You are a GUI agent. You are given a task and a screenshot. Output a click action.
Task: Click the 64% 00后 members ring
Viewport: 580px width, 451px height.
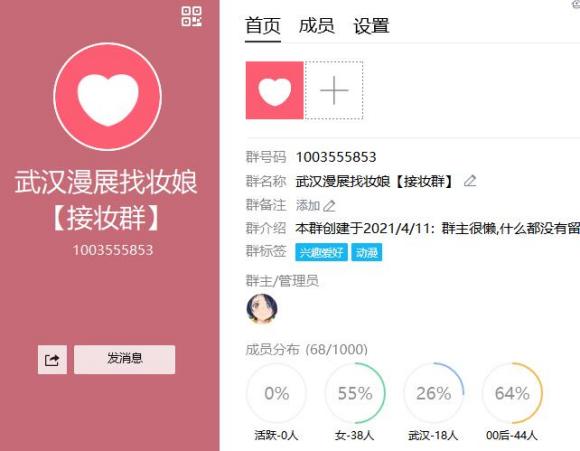512,393
